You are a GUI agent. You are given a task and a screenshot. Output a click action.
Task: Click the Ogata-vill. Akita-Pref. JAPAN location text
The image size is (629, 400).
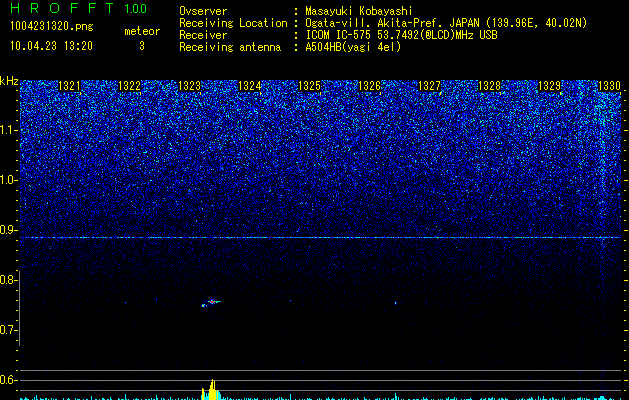[446, 23]
